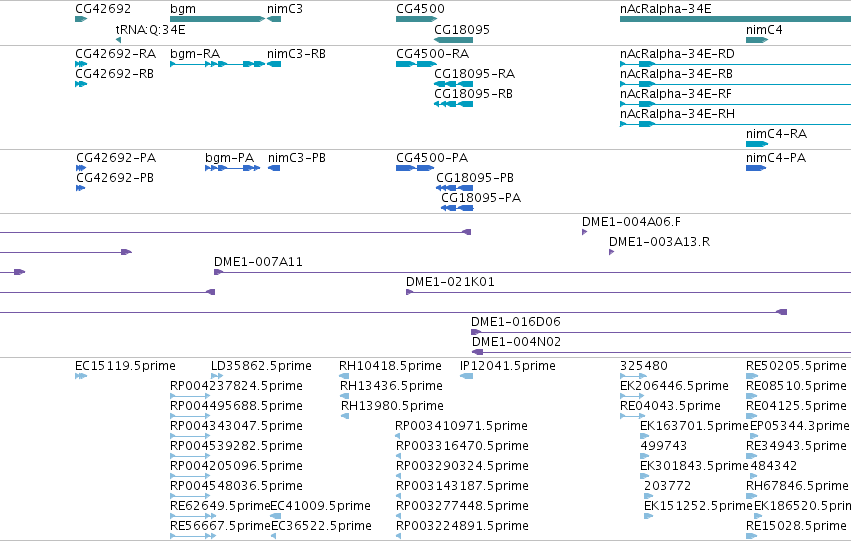Image resolution: width=851 pixels, height=541 pixels.
Task: Select EST RE08510.5prime
Action: point(796,386)
